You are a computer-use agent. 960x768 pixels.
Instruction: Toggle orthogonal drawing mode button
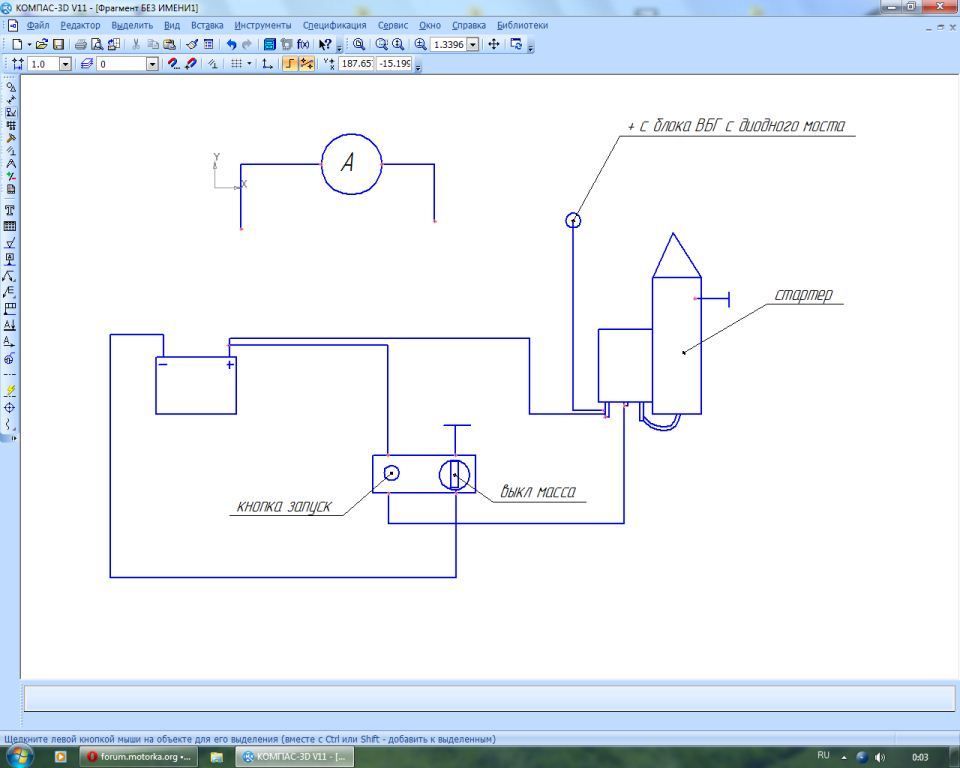[x=289, y=64]
